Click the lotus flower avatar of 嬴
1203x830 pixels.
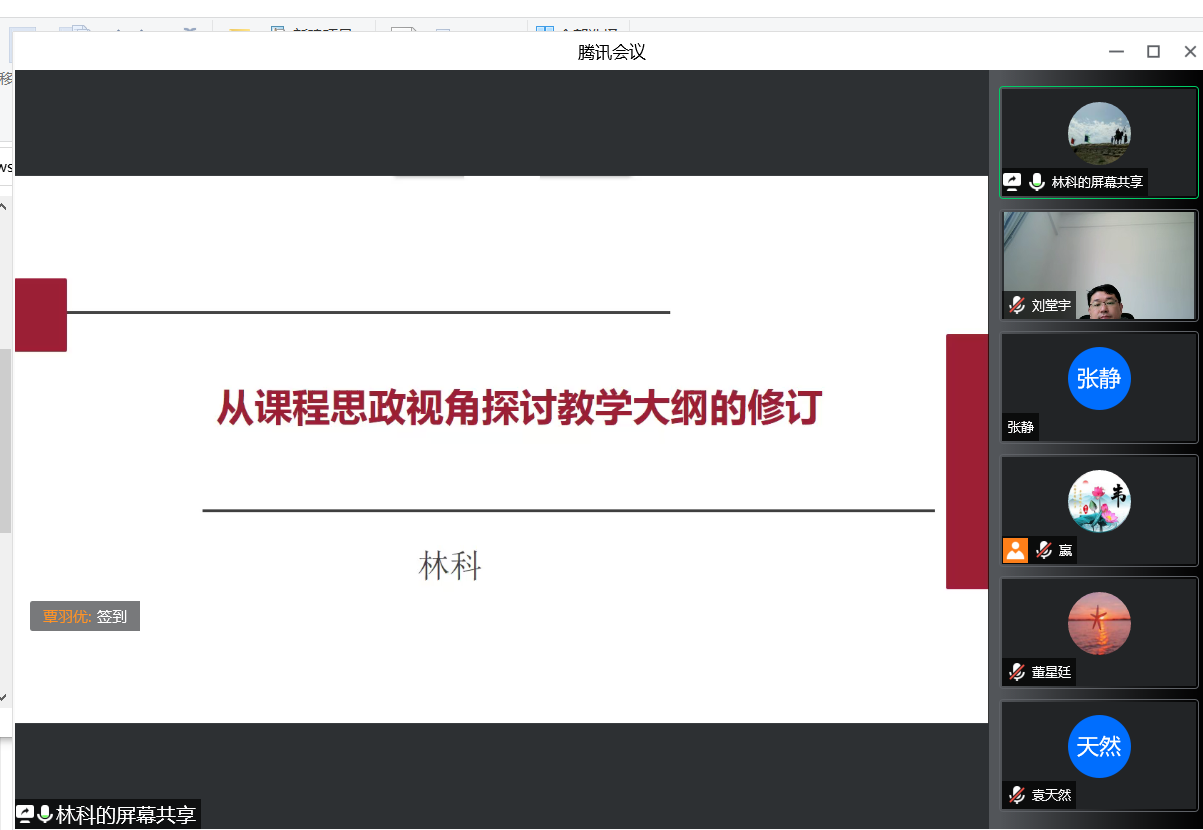(x=1099, y=501)
